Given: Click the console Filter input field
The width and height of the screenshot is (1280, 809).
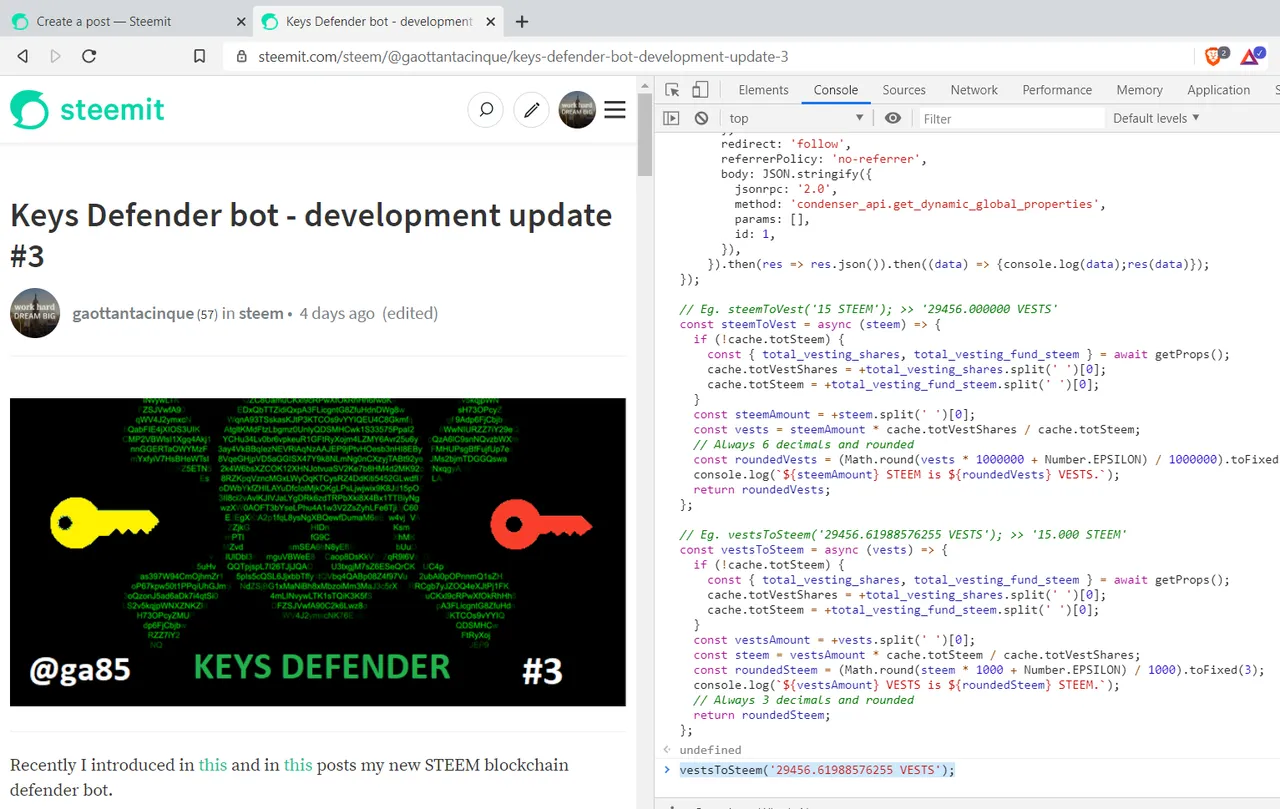Looking at the screenshot, I should [x=1010, y=118].
